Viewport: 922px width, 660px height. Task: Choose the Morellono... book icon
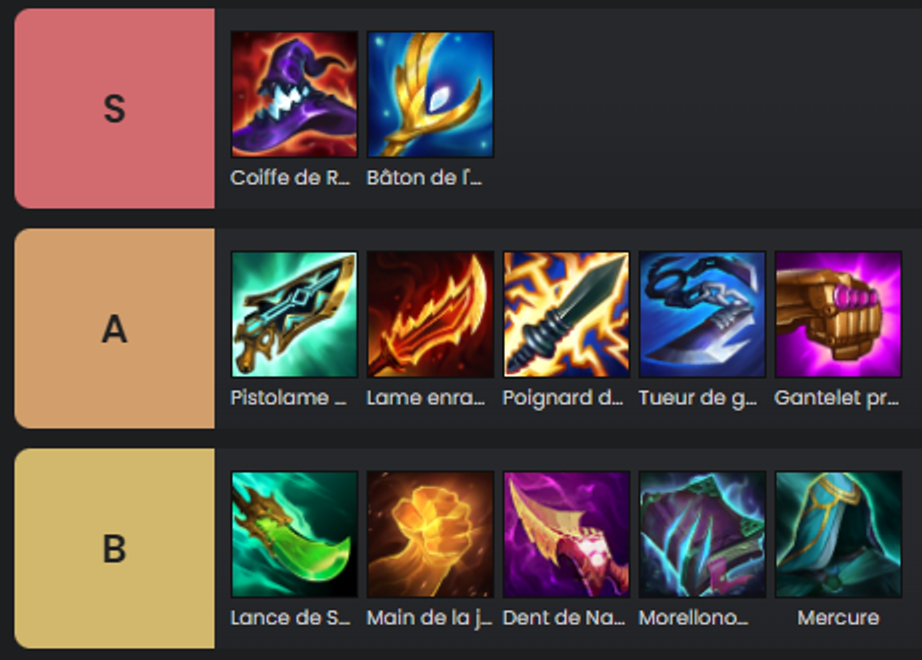(x=702, y=534)
